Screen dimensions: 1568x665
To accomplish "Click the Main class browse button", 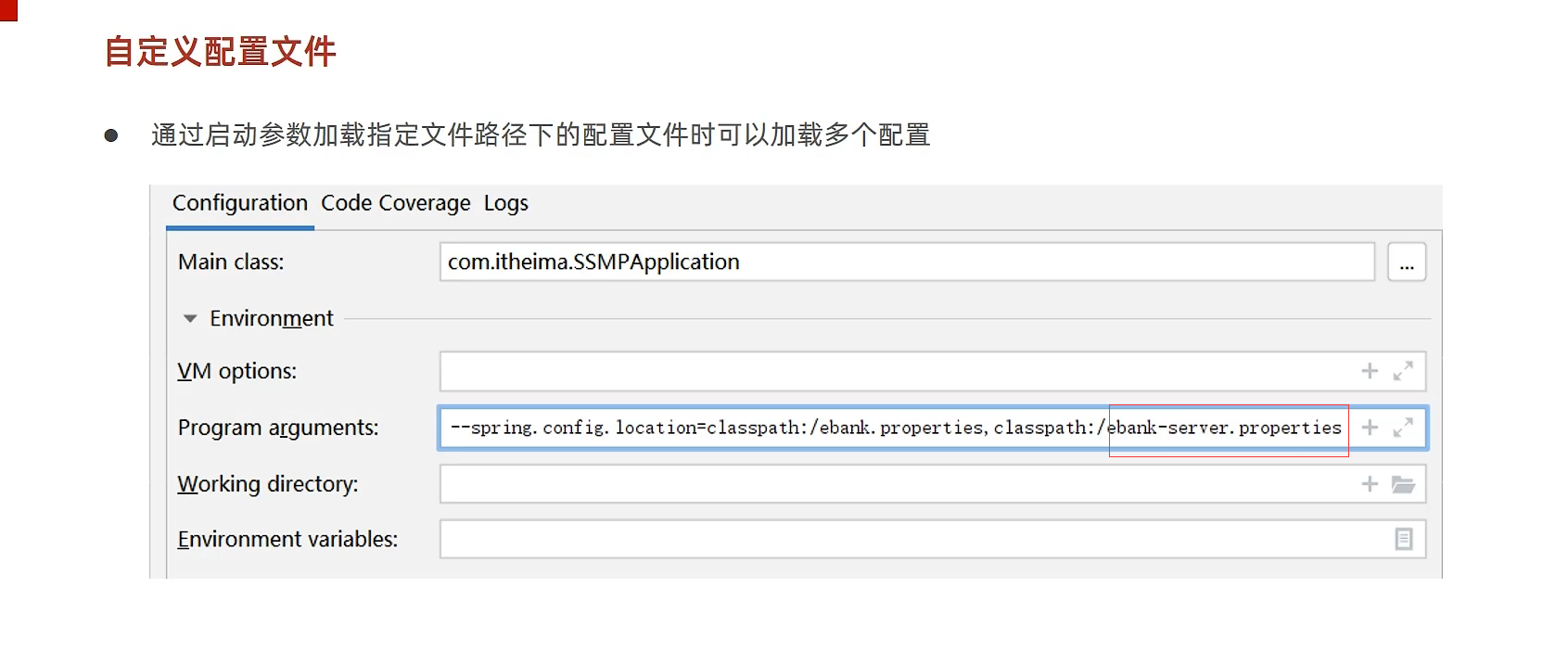I will (x=1407, y=262).
